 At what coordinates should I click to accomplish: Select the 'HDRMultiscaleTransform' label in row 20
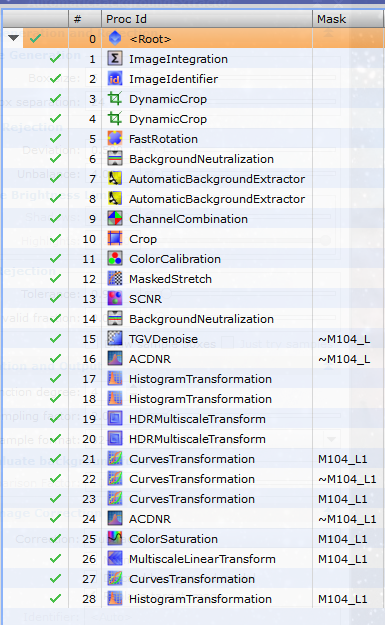197,439
